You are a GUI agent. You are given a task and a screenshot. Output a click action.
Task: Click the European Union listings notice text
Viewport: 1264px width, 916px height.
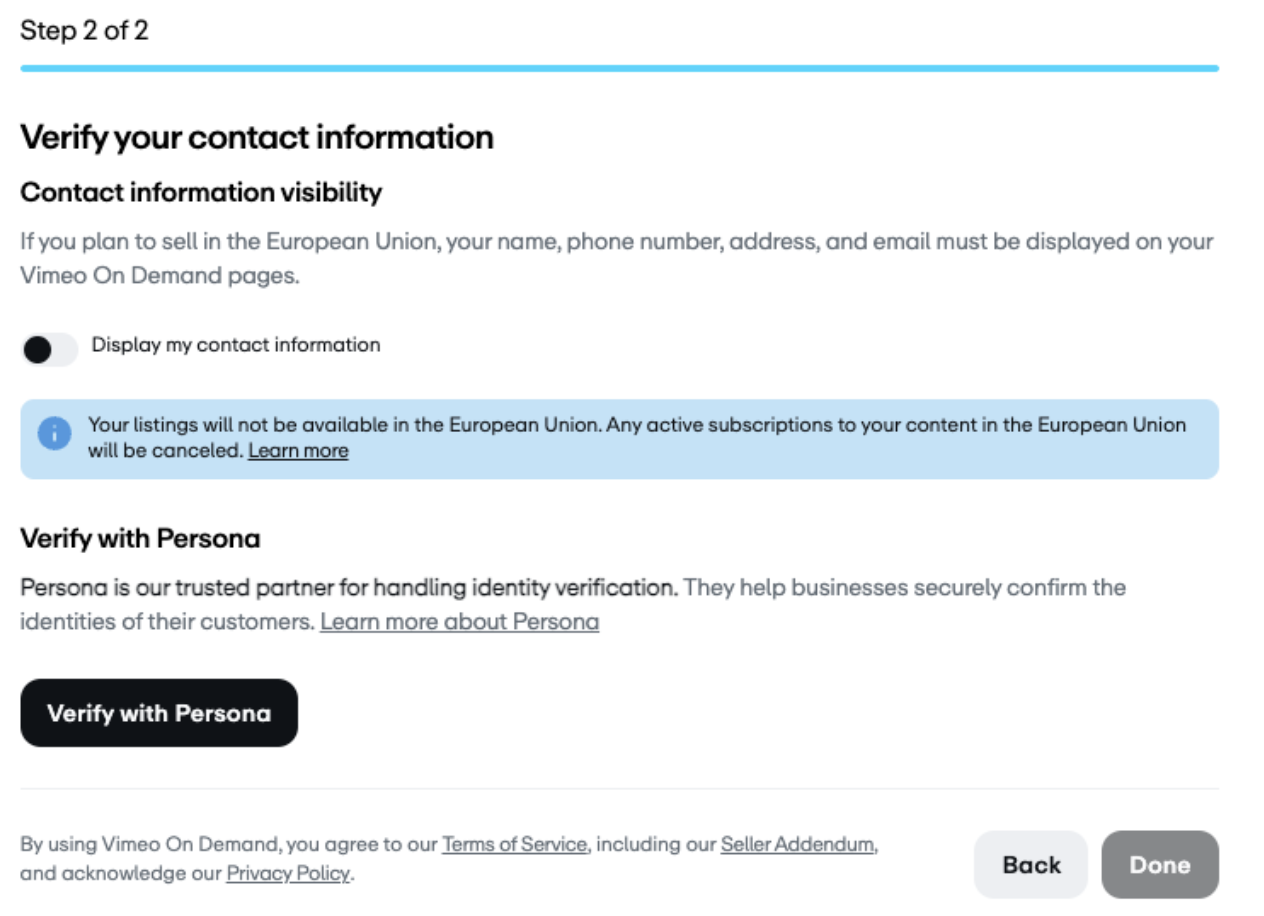[637, 438]
